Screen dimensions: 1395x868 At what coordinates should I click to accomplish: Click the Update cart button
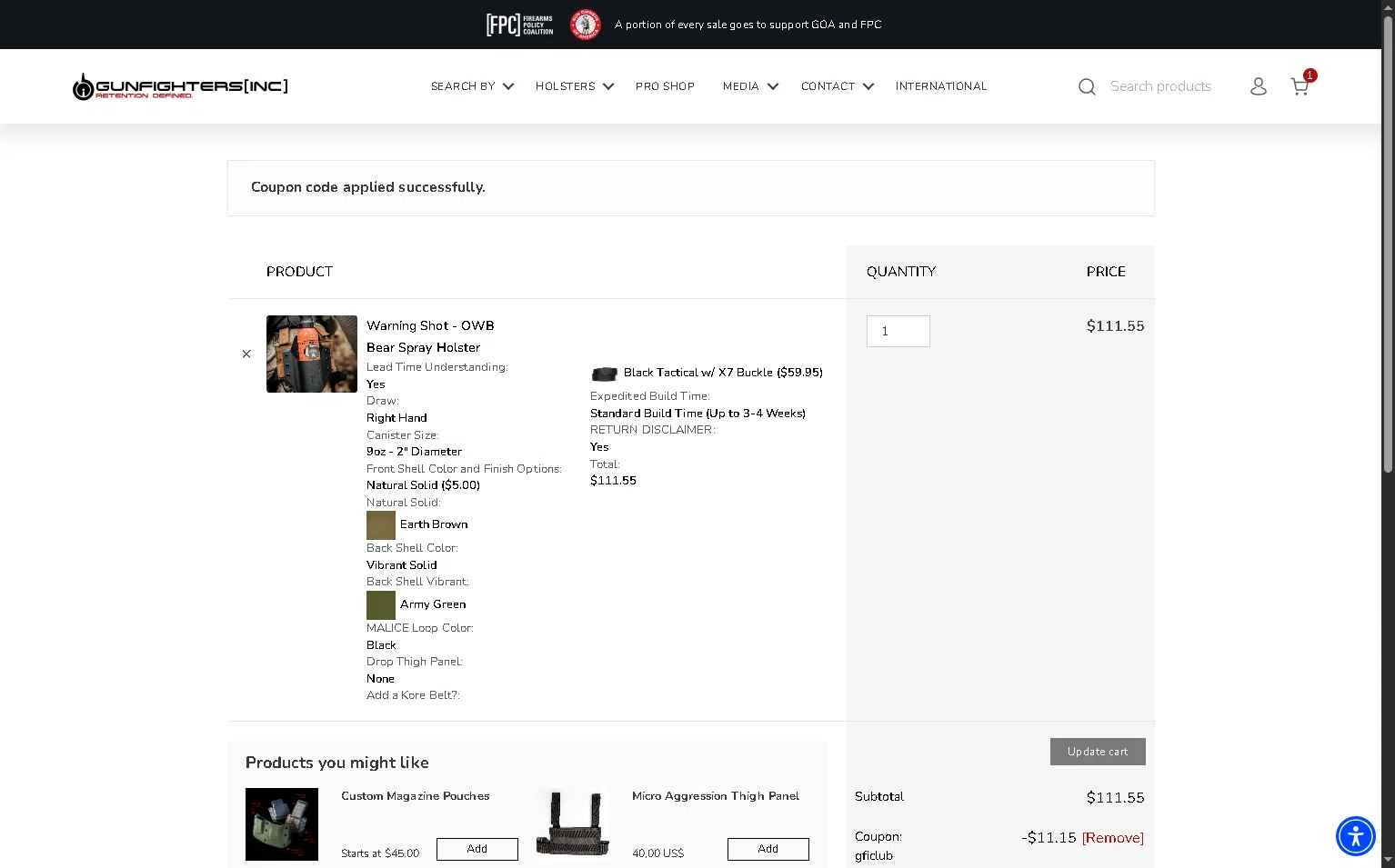(1098, 752)
